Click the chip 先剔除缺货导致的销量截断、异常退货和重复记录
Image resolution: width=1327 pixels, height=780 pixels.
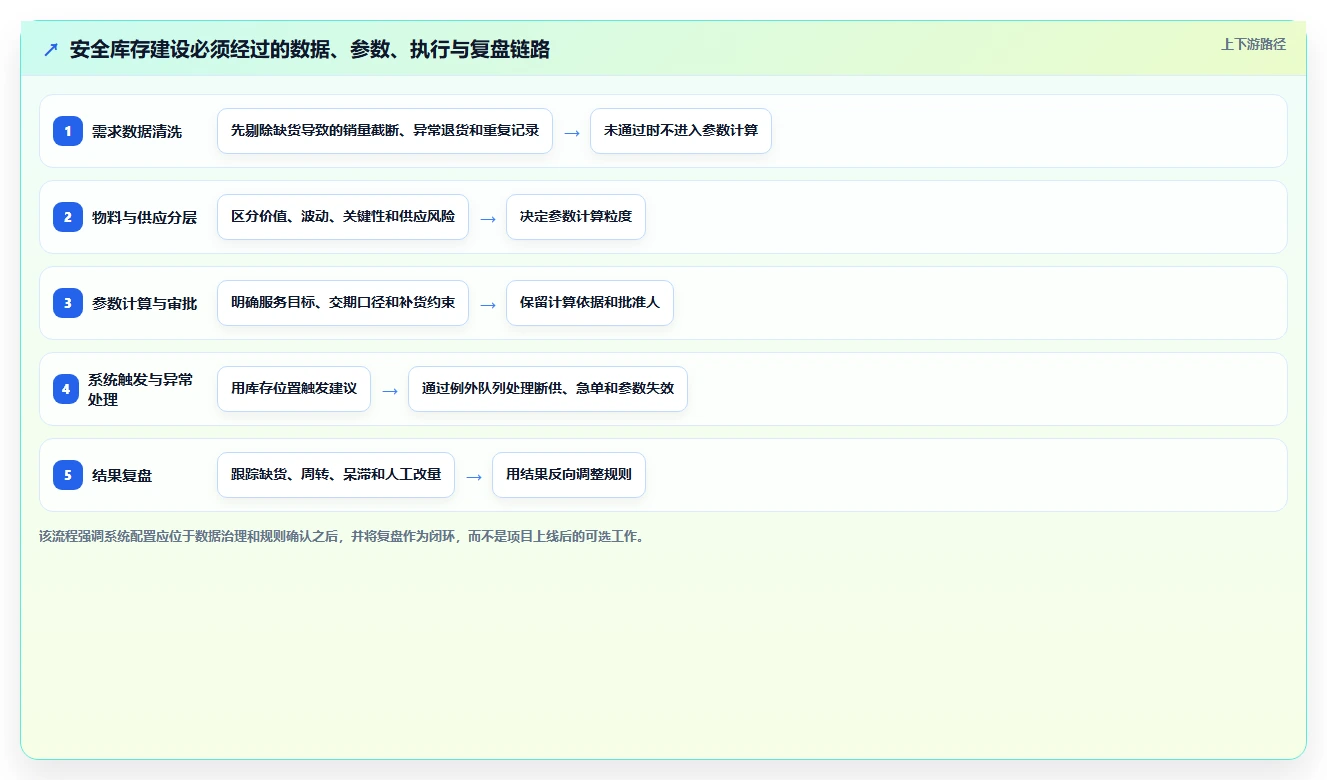(x=385, y=131)
